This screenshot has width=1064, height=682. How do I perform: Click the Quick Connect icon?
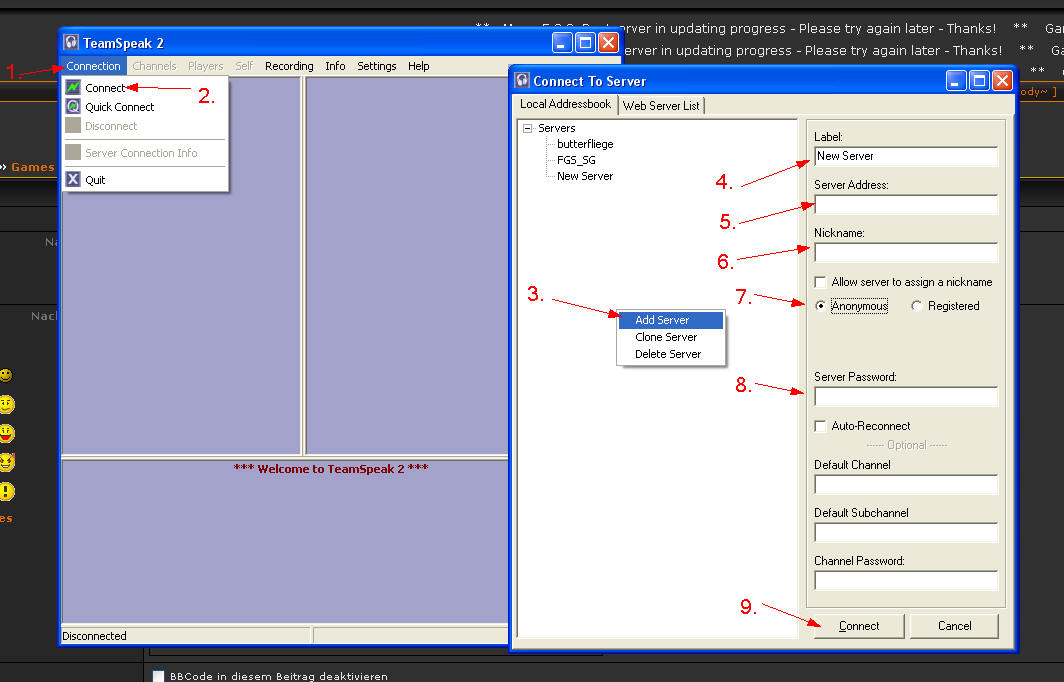tap(73, 107)
